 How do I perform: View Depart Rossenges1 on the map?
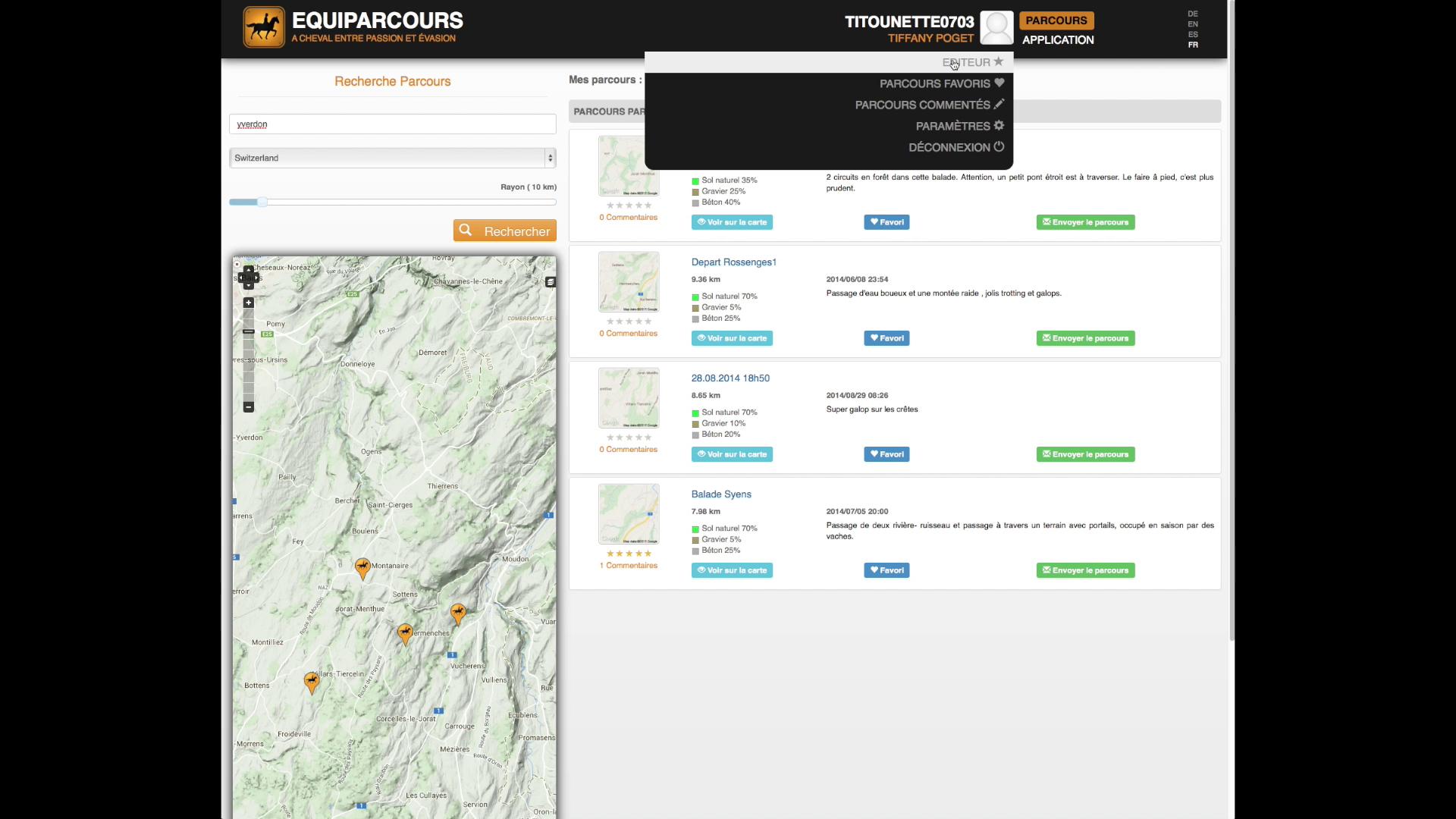[x=732, y=338]
